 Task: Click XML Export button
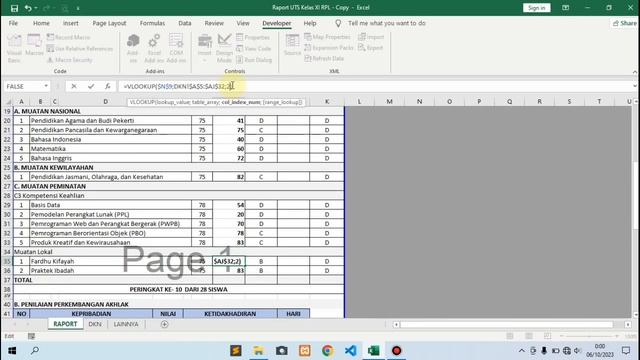pyautogui.click(x=370, y=48)
